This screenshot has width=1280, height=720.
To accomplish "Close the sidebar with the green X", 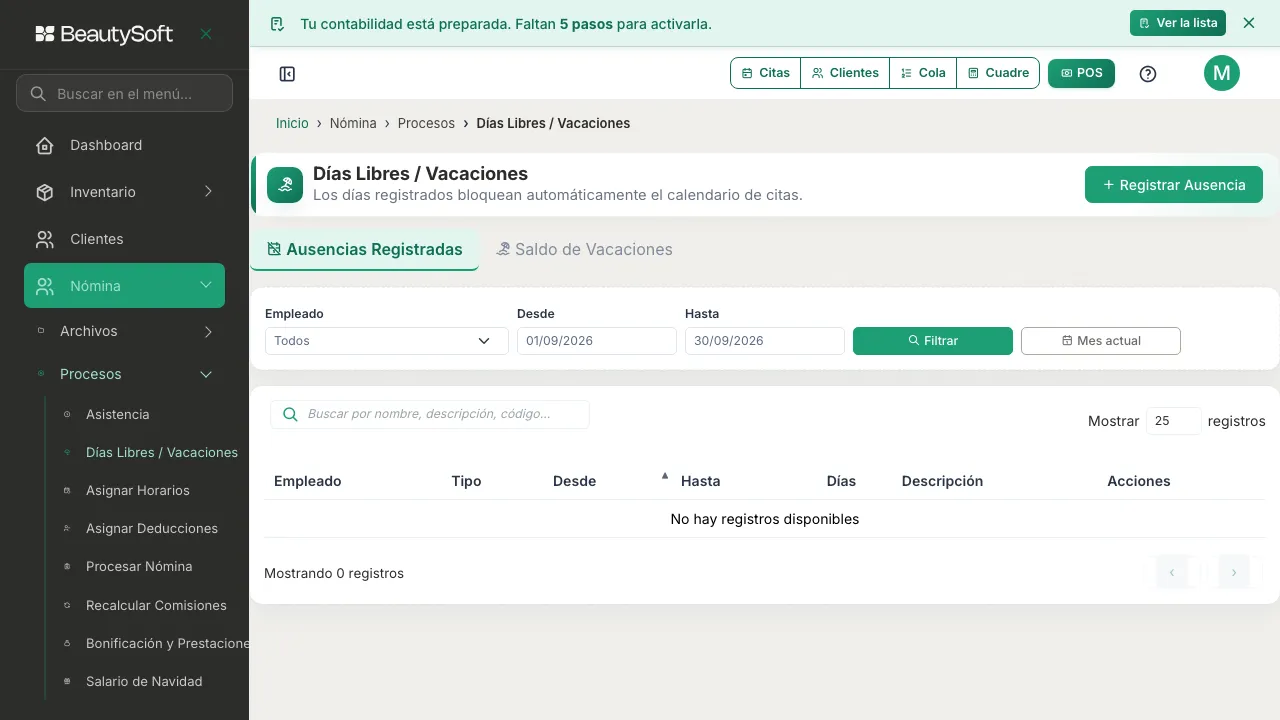I will point(206,34).
